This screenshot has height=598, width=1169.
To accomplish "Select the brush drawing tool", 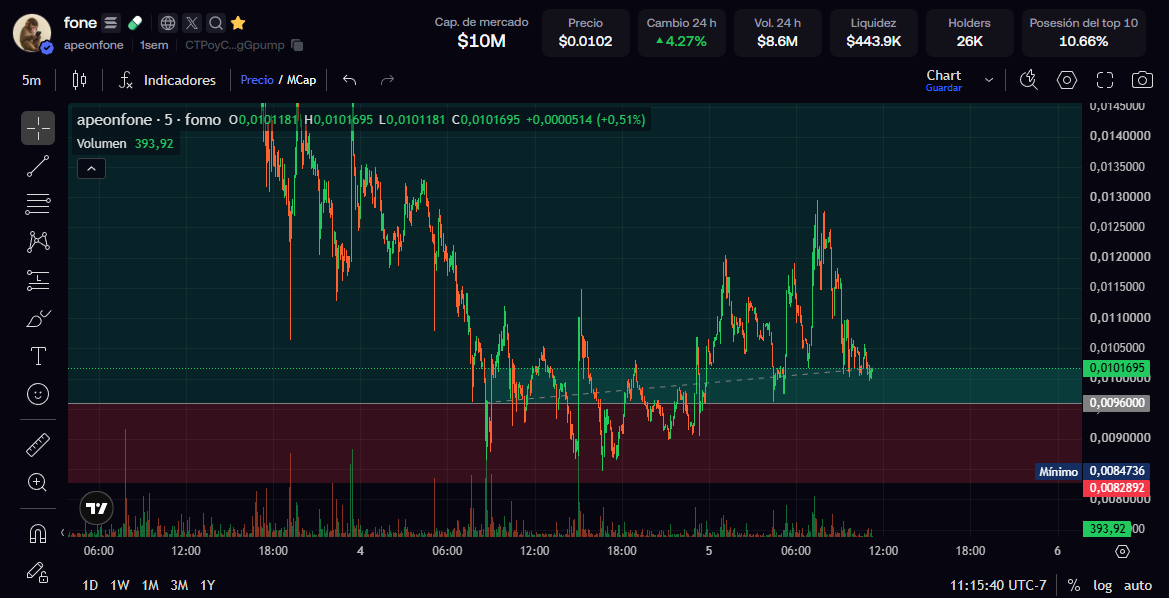I will pyautogui.click(x=38, y=318).
